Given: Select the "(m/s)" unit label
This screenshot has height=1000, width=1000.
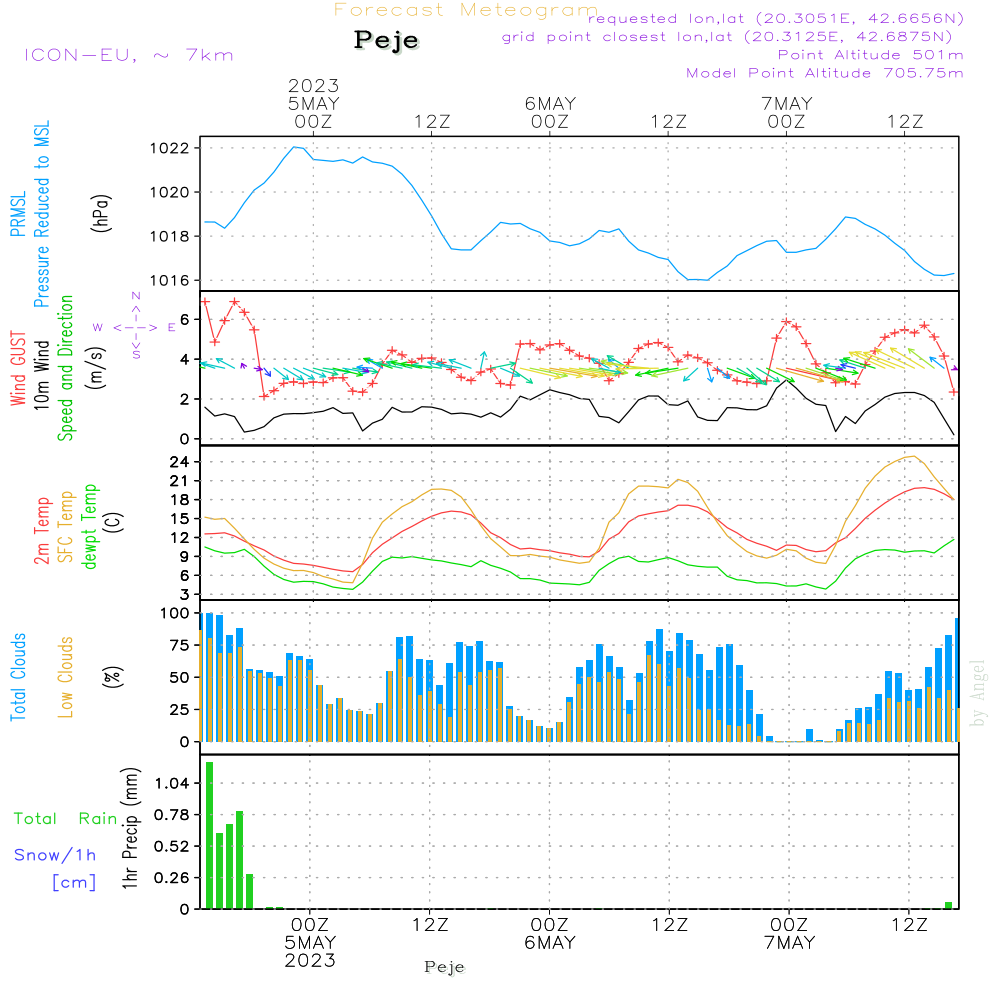Looking at the screenshot, I should pyautogui.click(x=96, y=368).
